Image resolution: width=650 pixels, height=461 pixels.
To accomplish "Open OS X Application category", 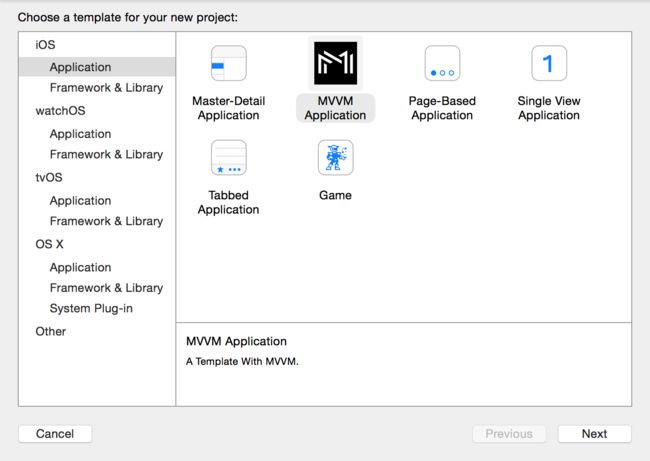I will click(x=80, y=267).
